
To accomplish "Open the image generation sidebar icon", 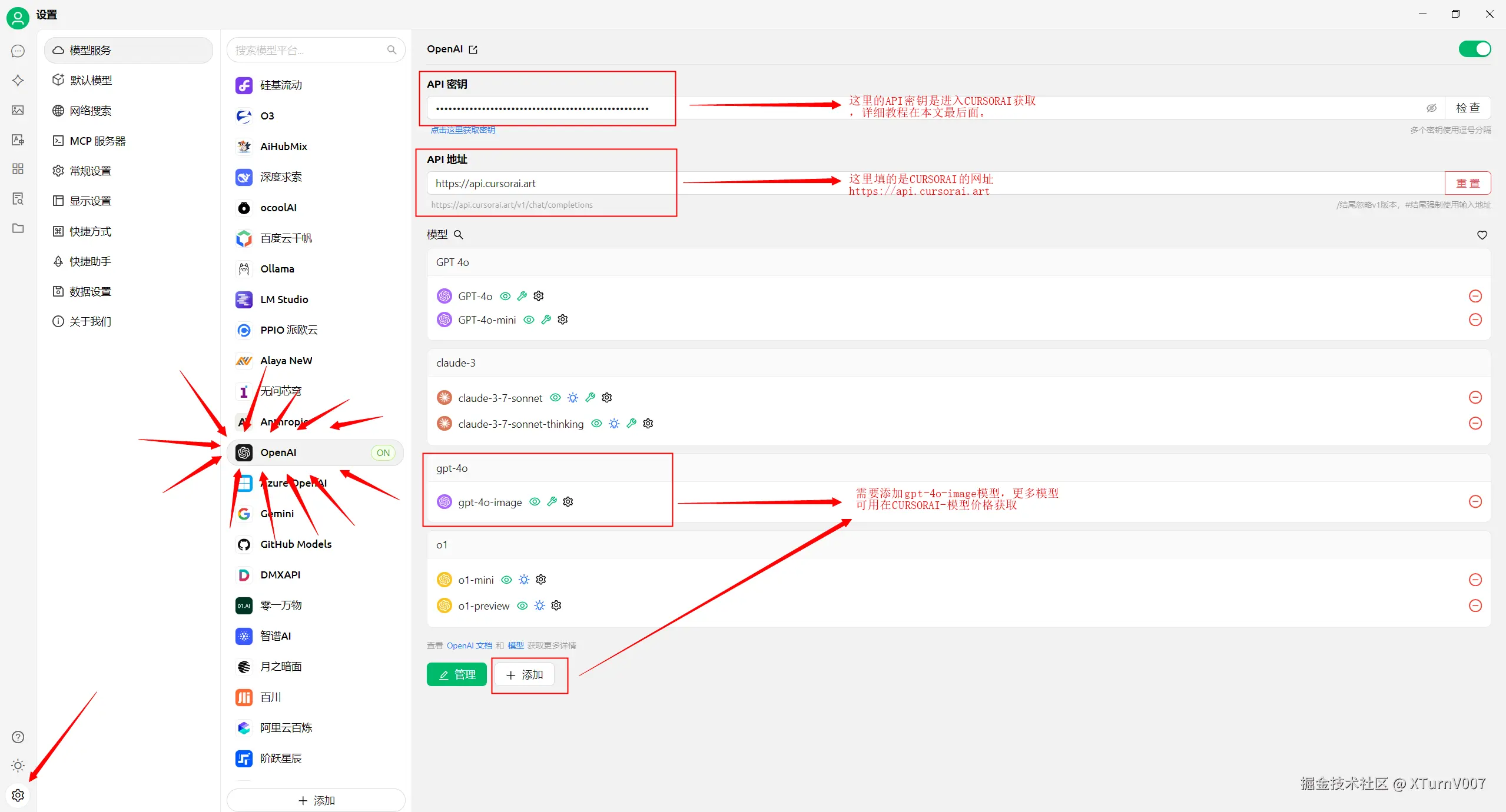I will point(18,110).
